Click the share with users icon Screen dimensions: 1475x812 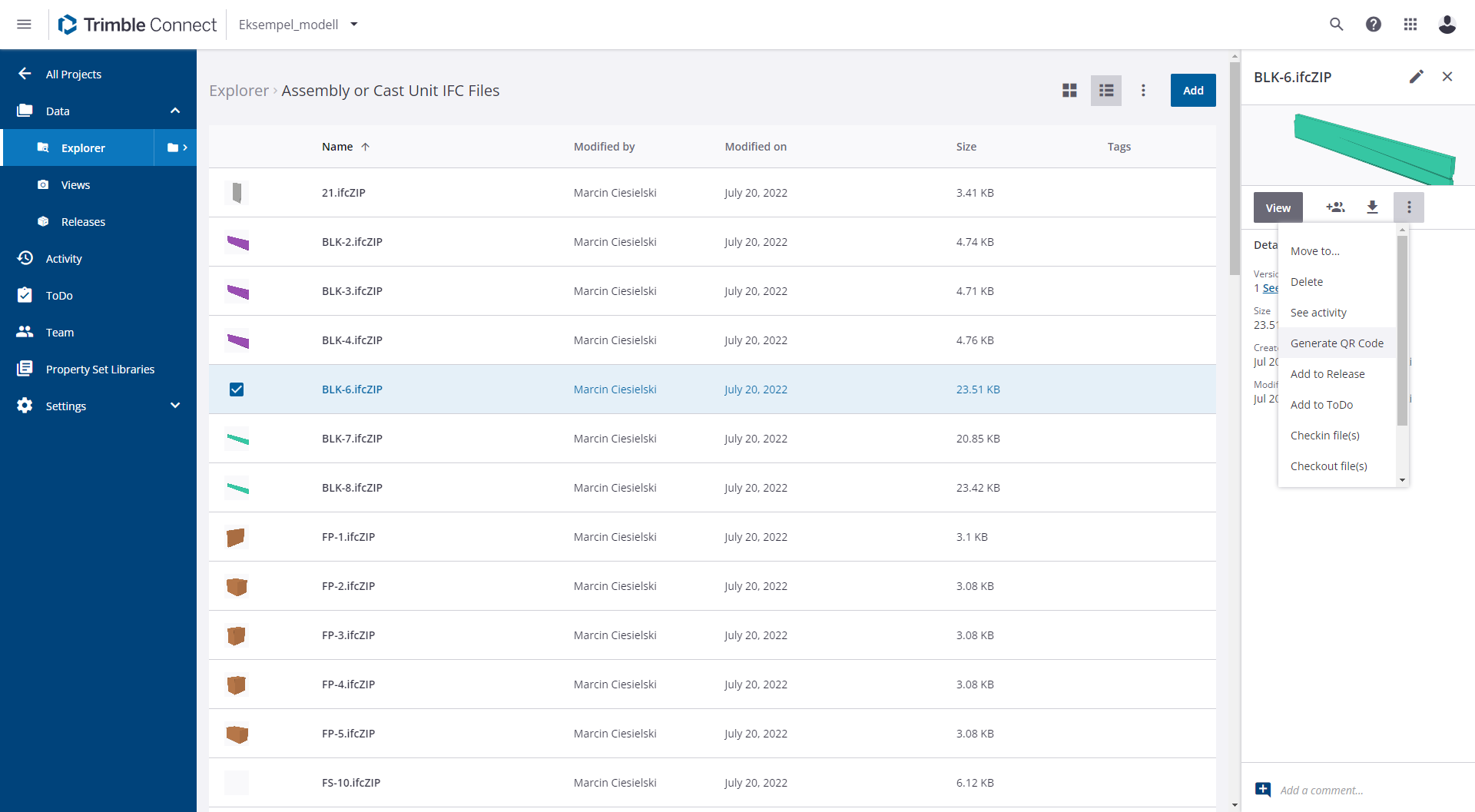point(1336,207)
